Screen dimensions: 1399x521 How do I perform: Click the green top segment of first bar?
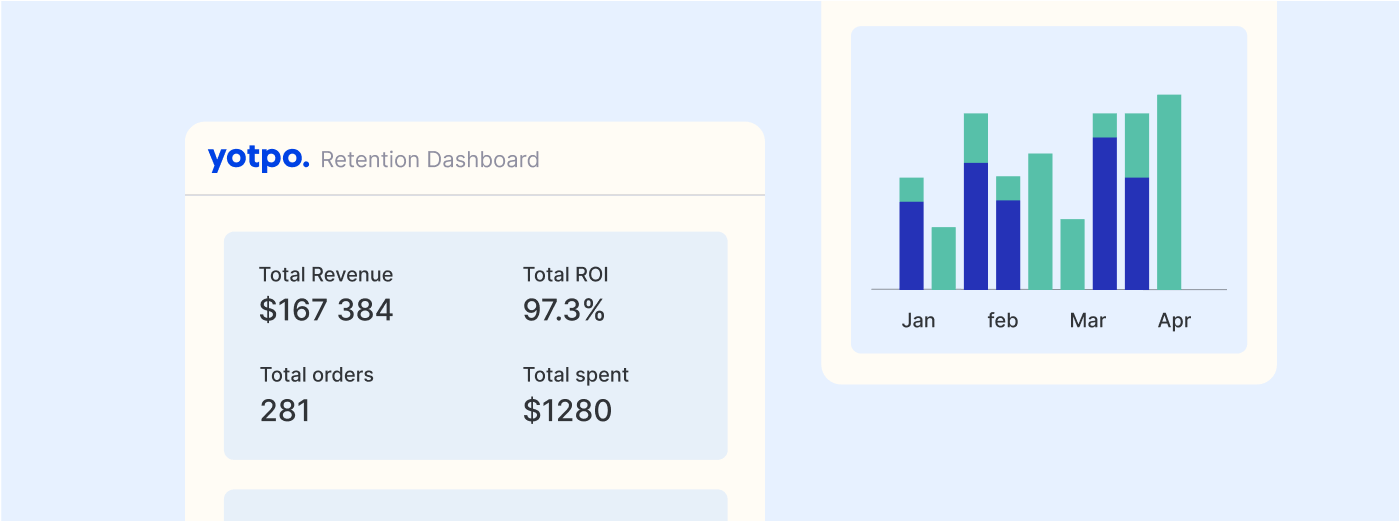[x=911, y=190]
